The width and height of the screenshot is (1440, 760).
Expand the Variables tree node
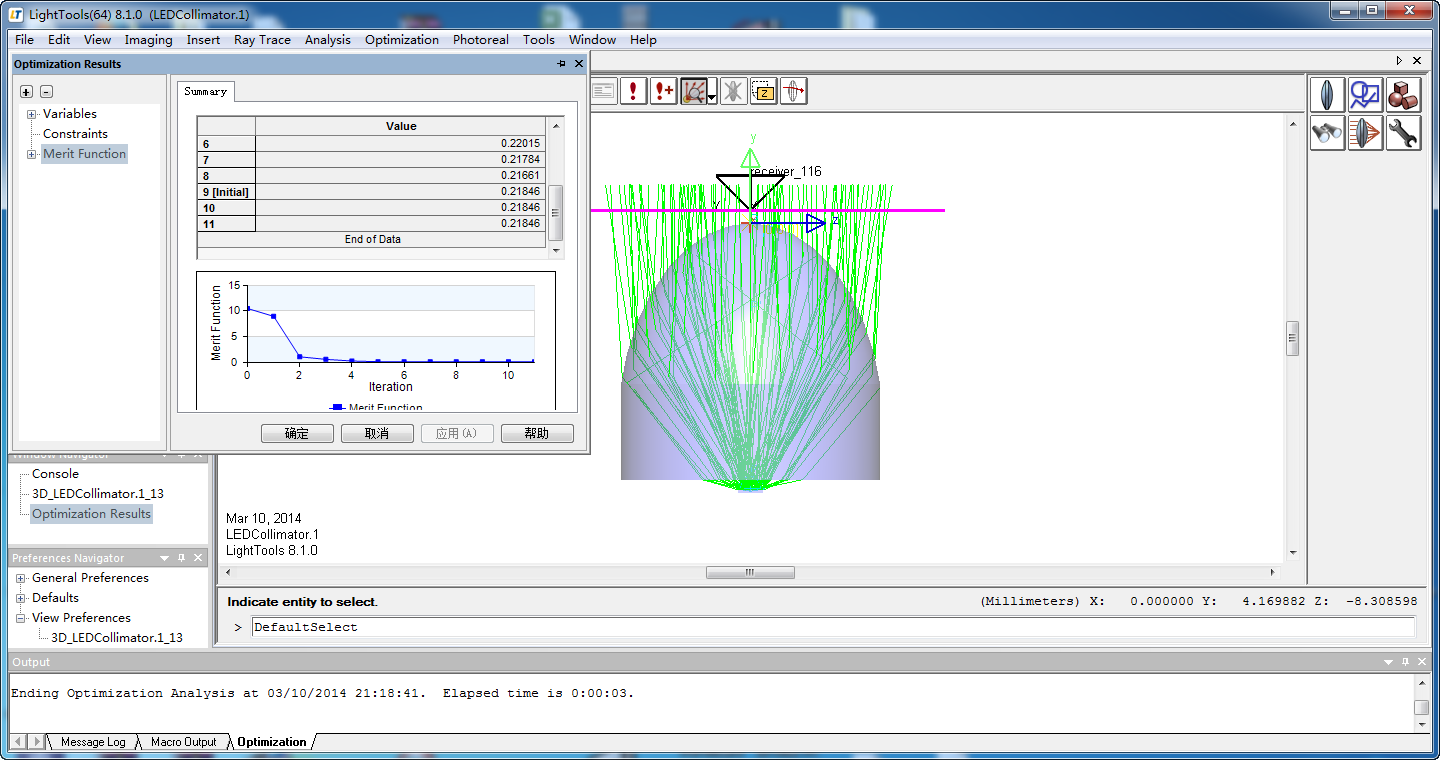tap(32, 114)
